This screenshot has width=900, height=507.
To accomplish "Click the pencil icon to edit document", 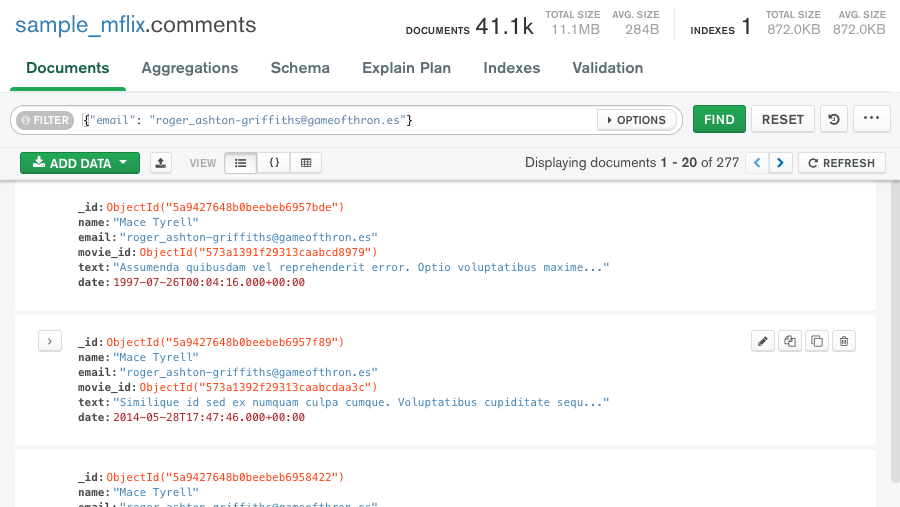I will click(x=763, y=341).
